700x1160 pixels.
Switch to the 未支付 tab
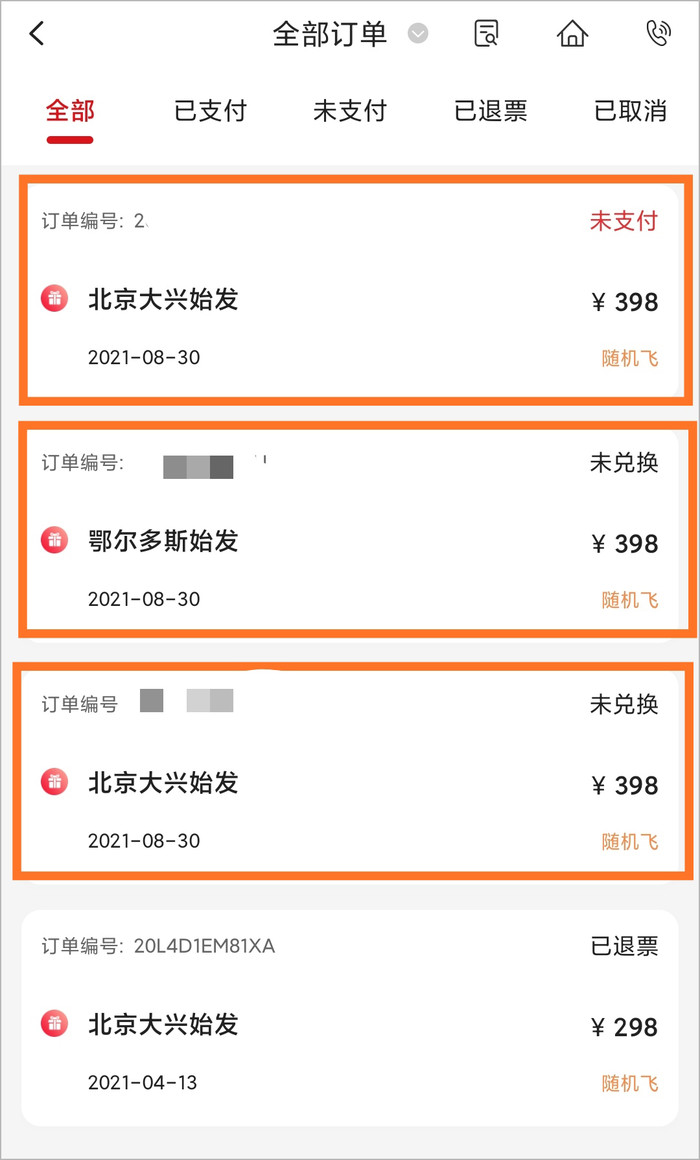[x=350, y=111]
